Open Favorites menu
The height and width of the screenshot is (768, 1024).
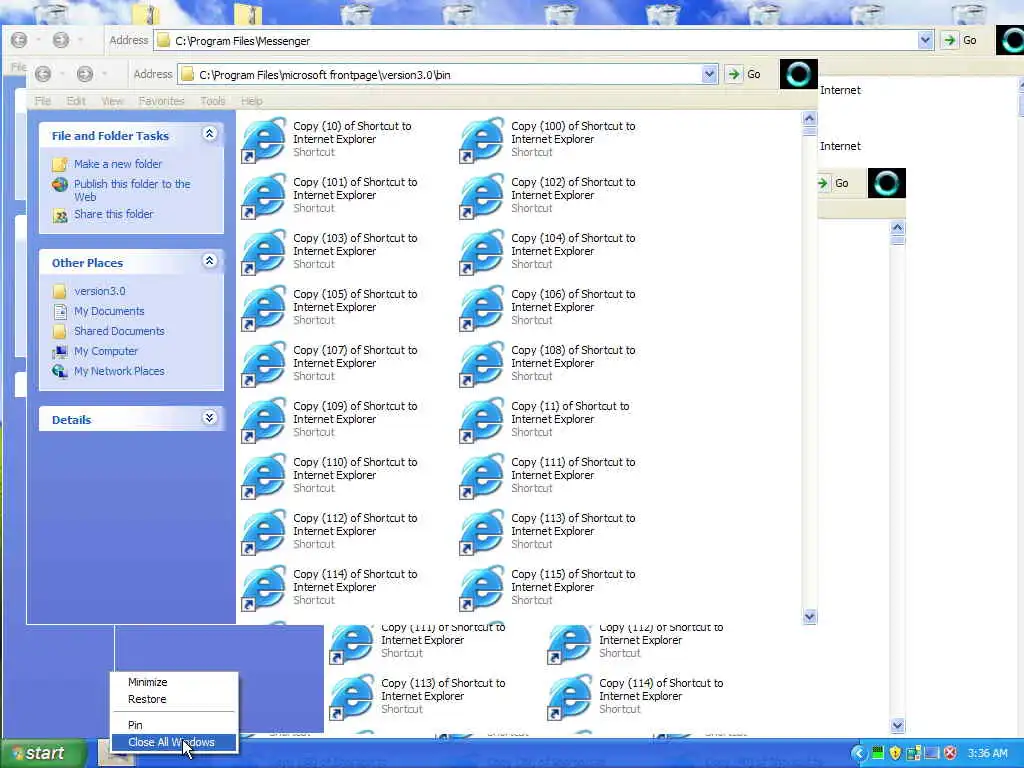tap(161, 101)
